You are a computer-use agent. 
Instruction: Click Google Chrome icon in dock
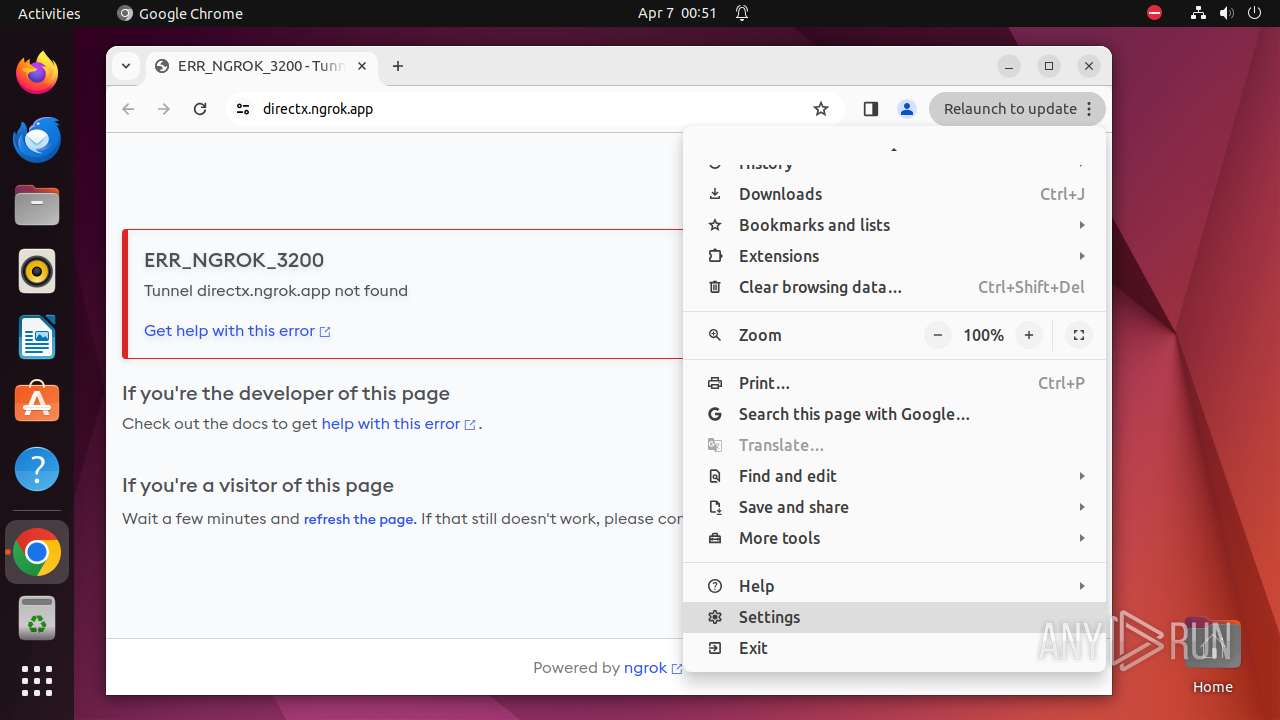(37, 552)
